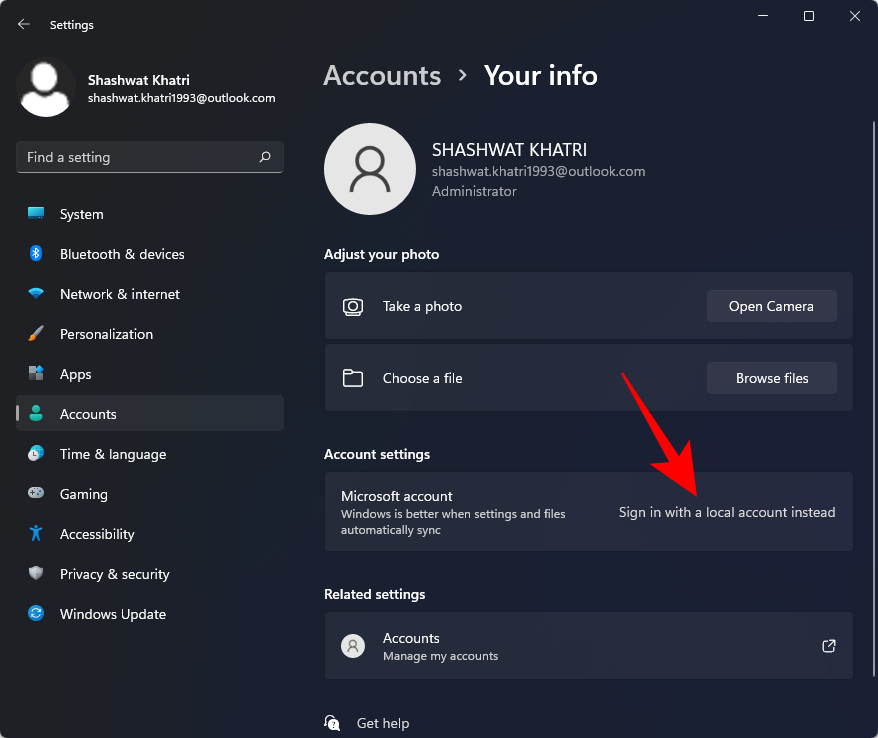Switch to Apps settings
The height and width of the screenshot is (738, 878).
point(36,374)
